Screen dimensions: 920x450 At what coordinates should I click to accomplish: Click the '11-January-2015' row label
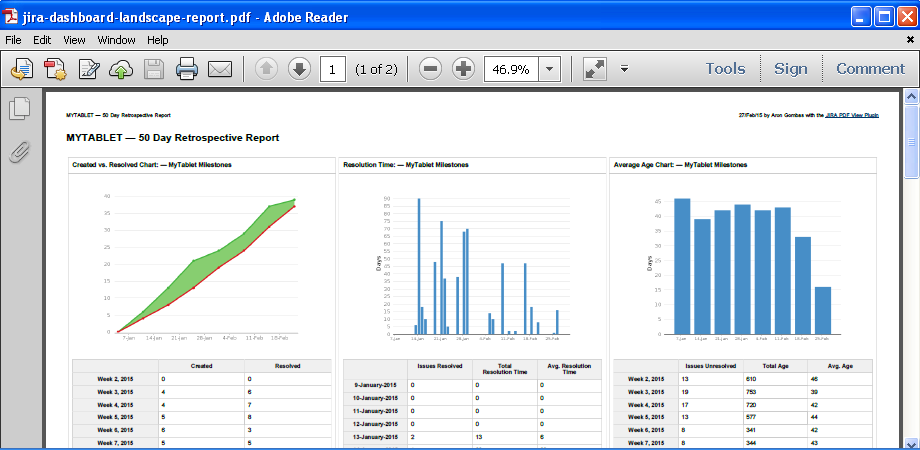click(x=376, y=411)
